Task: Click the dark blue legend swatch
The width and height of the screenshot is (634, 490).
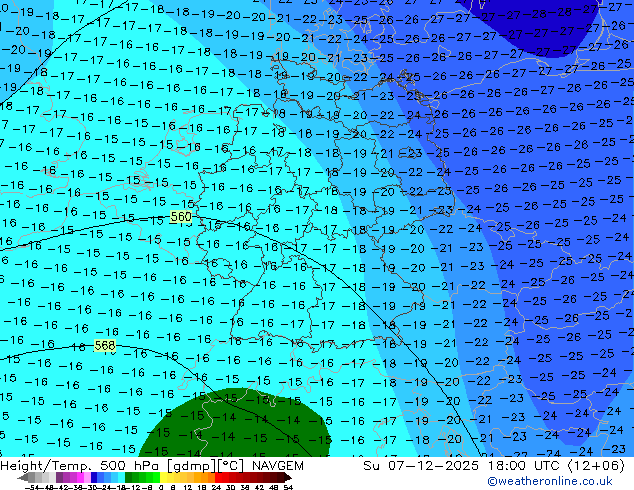Action: 94,477
